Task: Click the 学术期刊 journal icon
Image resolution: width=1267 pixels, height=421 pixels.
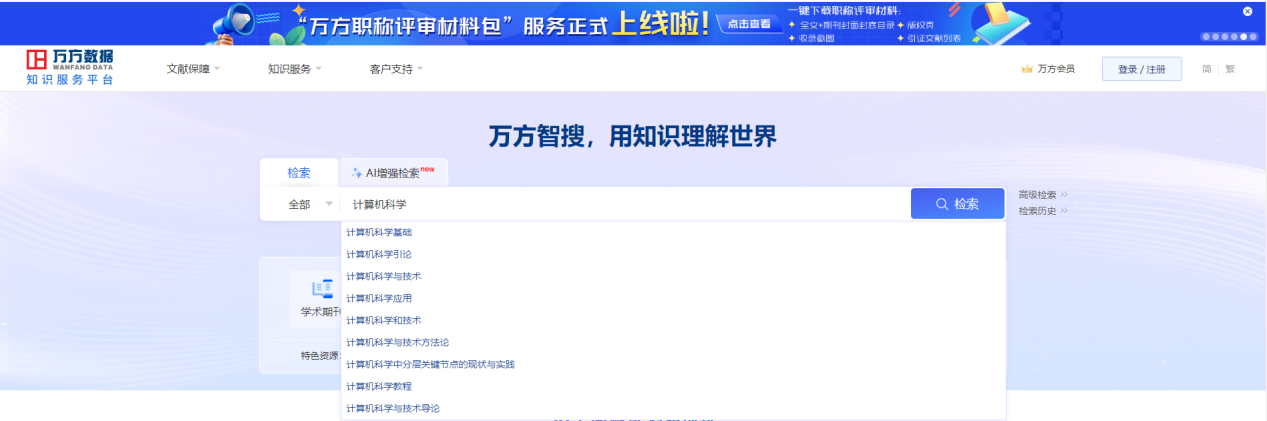Action: click(322, 288)
